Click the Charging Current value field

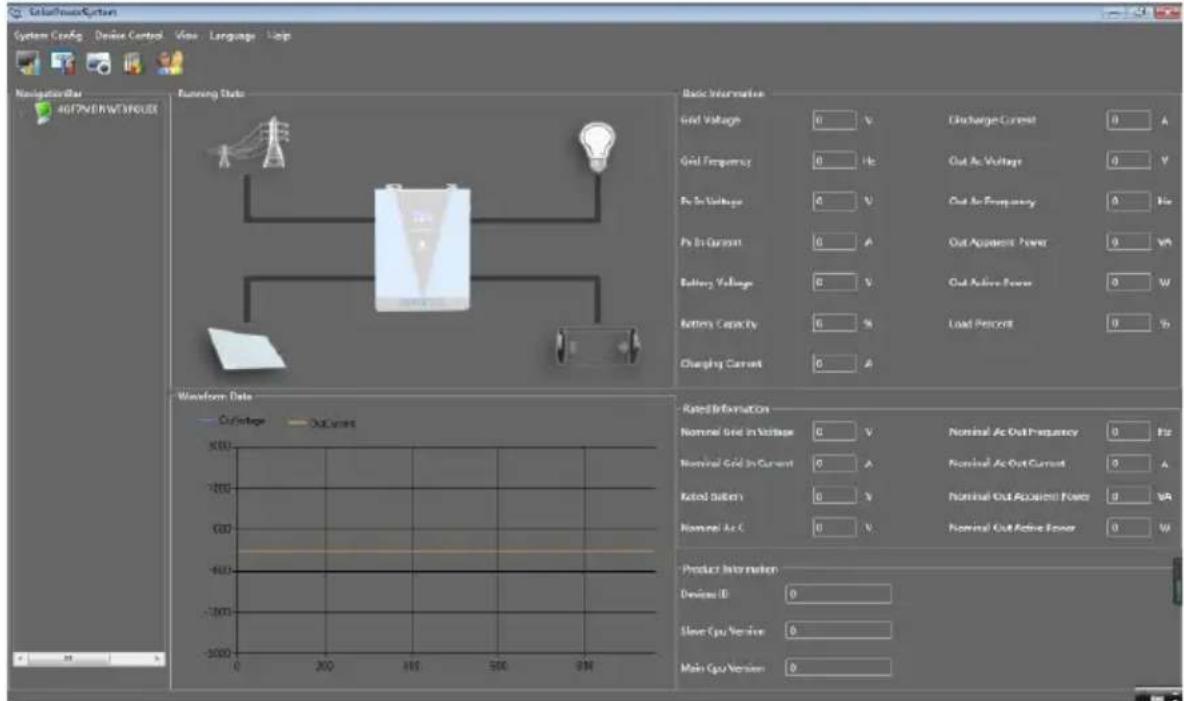click(x=834, y=363)
